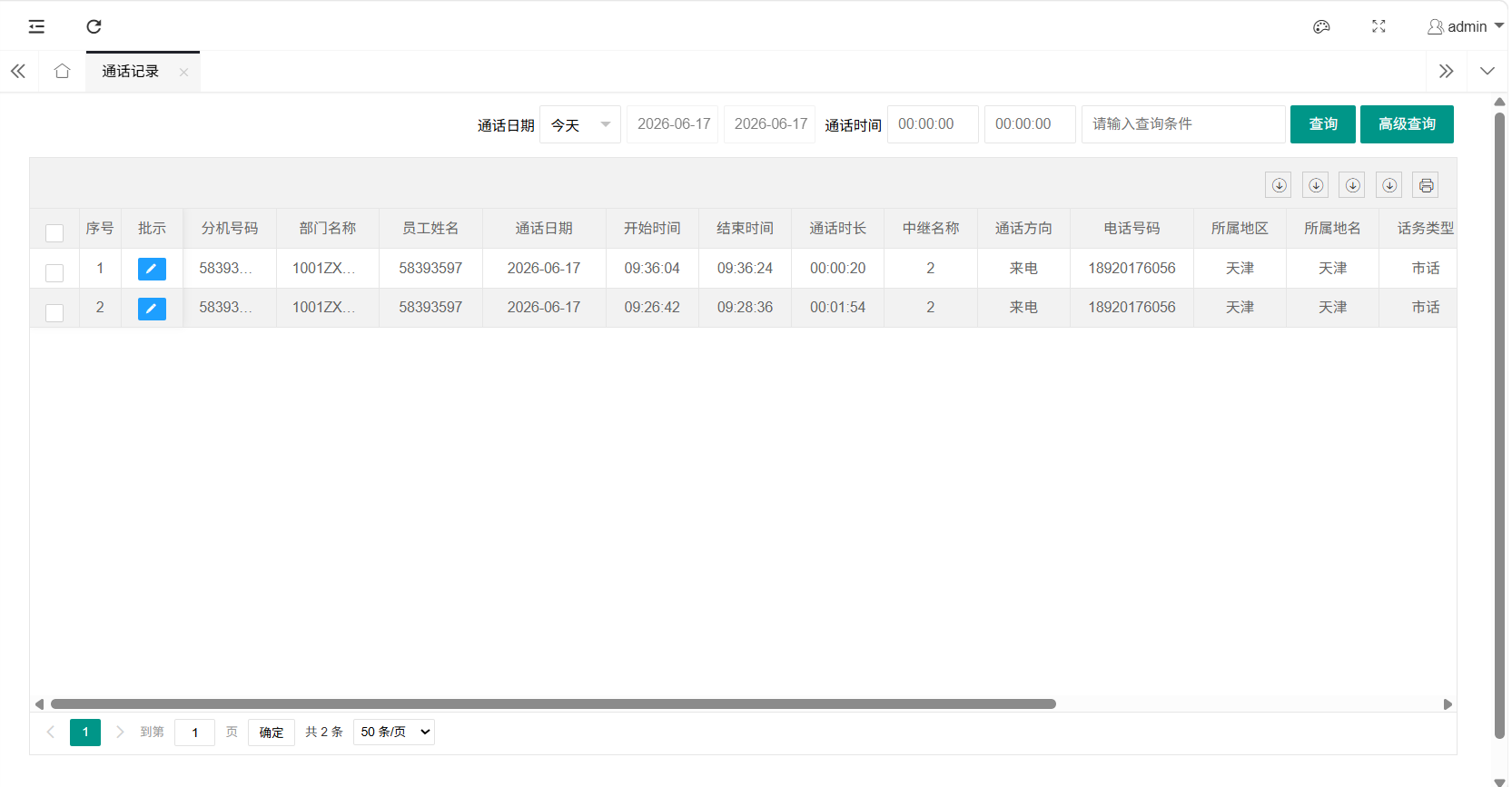Click the 通话时长 column header
The image size is (1512, 787).
tap(838, 229)
